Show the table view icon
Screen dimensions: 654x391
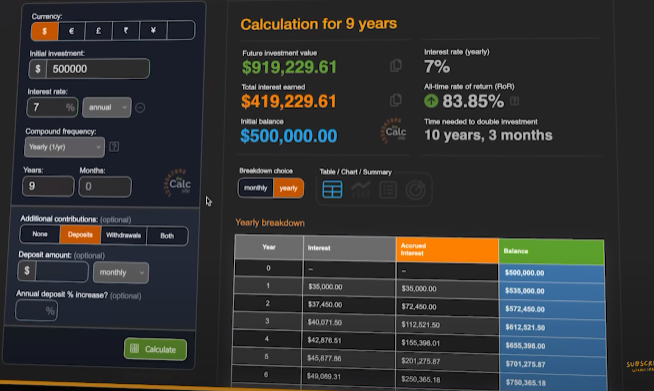pos(332,189)
